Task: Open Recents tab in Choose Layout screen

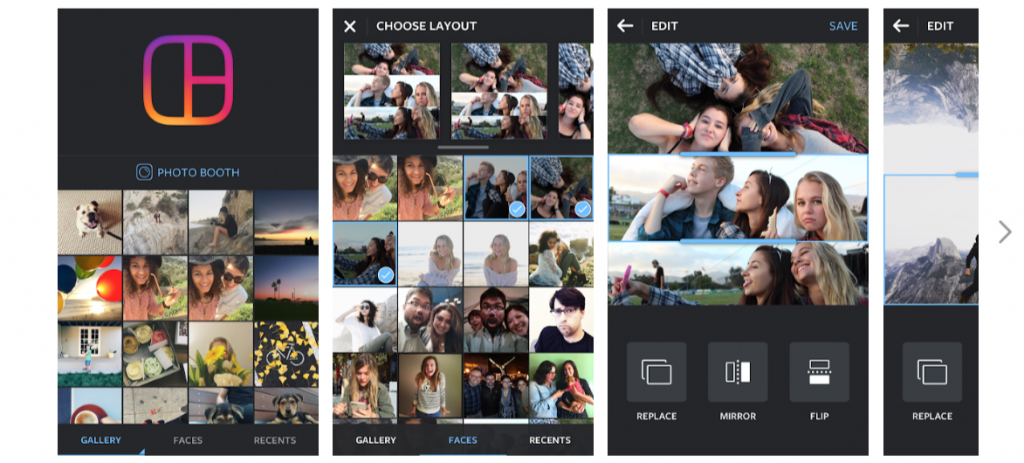Action: [549, 440]
